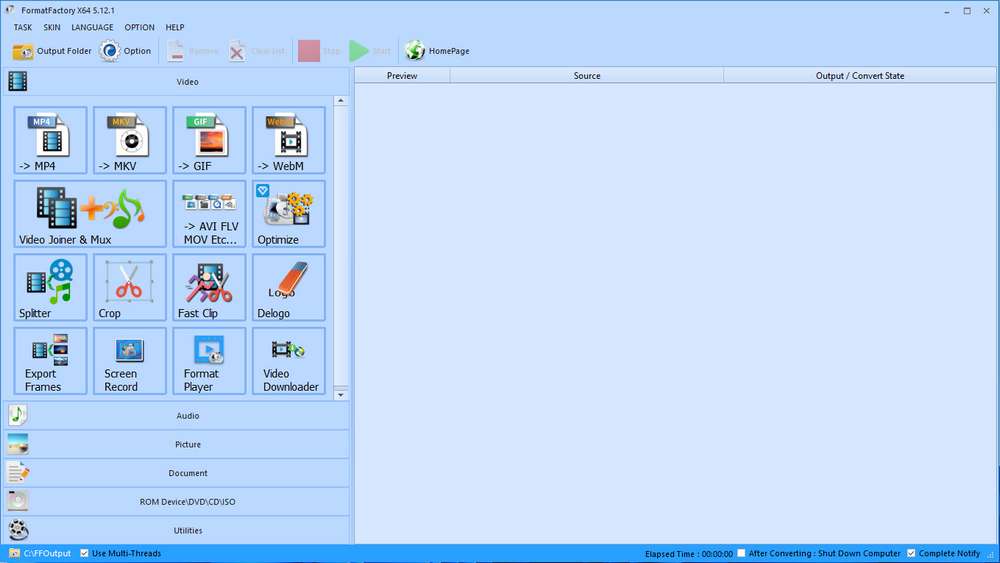This screenshot has height=563, width=1000.
Task: Click the Remove toolbar button
Action: tap(193, 51)
